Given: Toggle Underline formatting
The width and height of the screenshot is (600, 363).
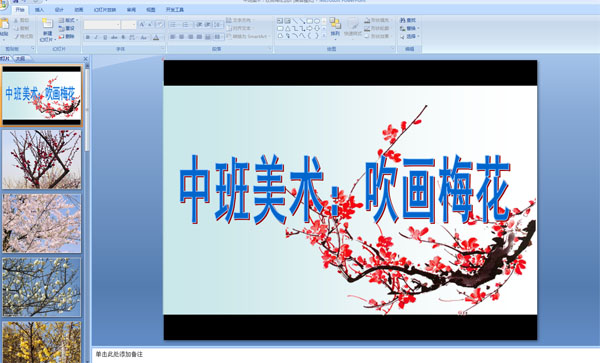Looking at the screenshot, I should pyautogui.click(x=105, y=37).
